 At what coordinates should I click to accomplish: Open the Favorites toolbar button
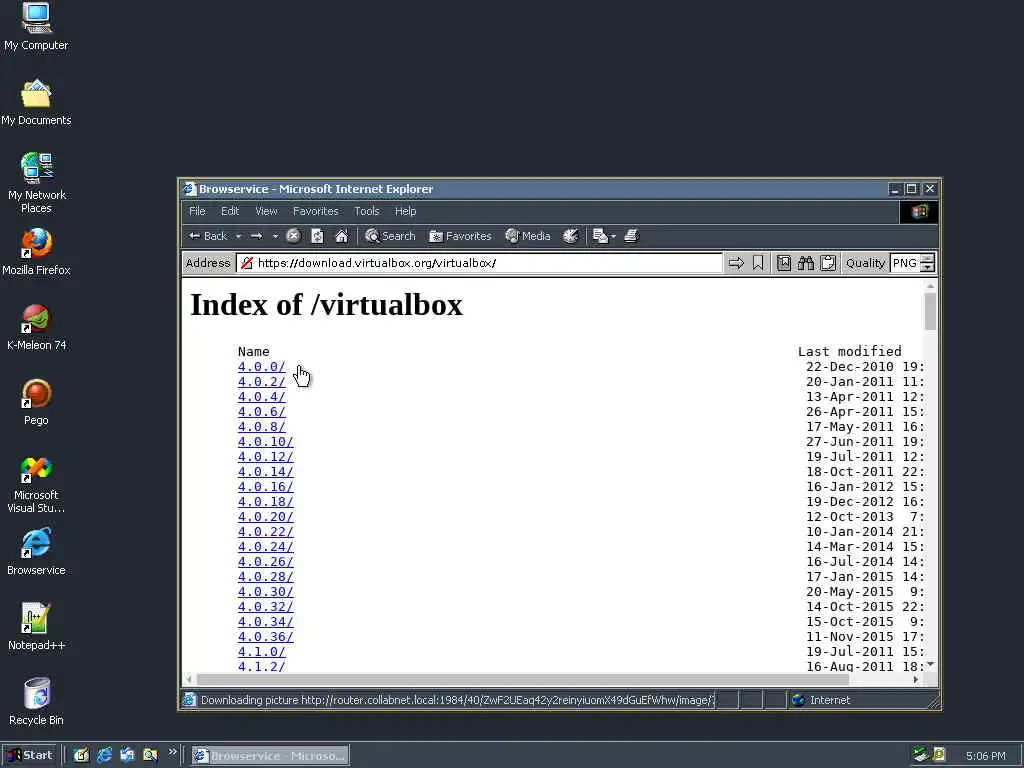point(460,236)
